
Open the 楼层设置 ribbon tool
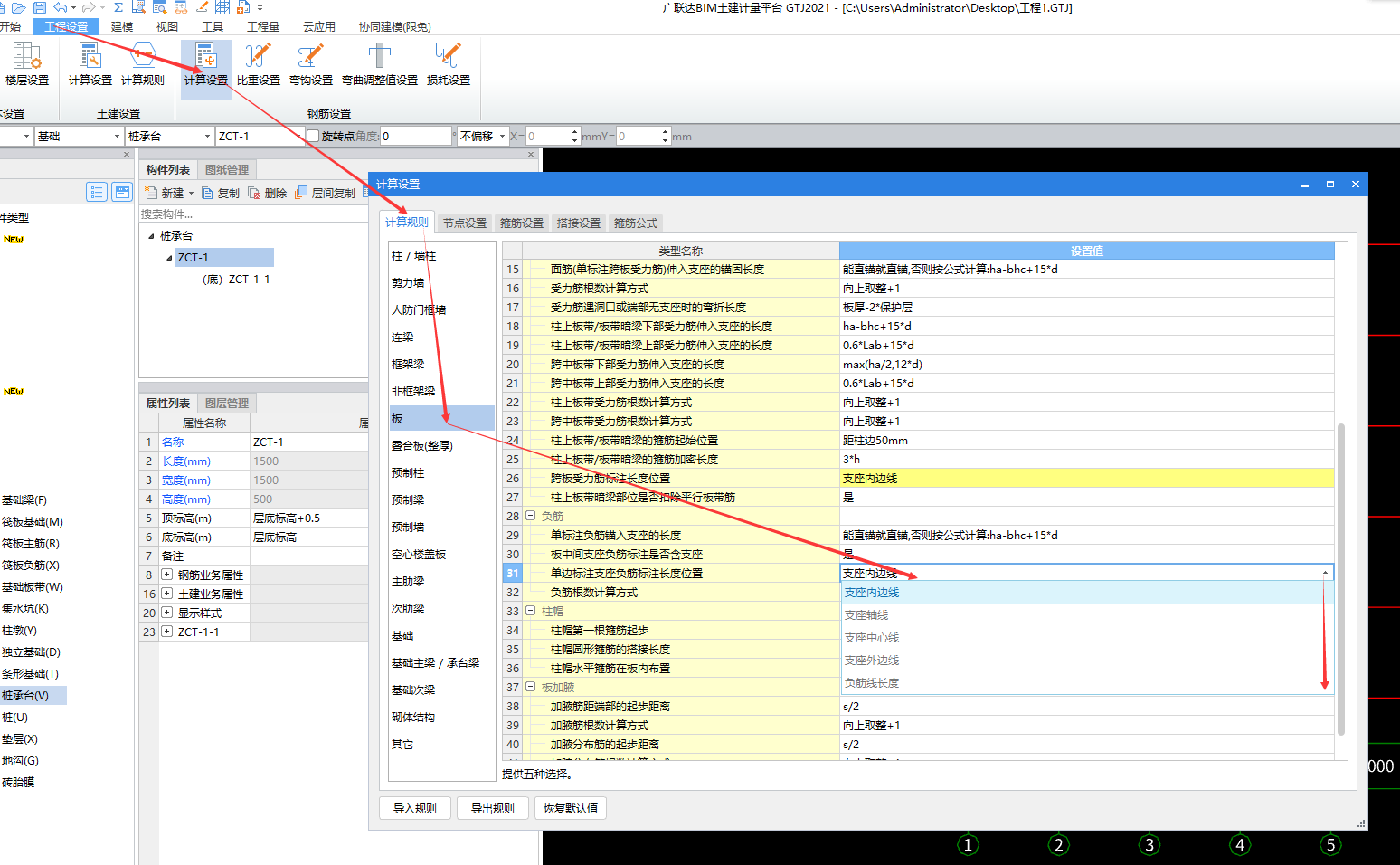tap(27, 64)
